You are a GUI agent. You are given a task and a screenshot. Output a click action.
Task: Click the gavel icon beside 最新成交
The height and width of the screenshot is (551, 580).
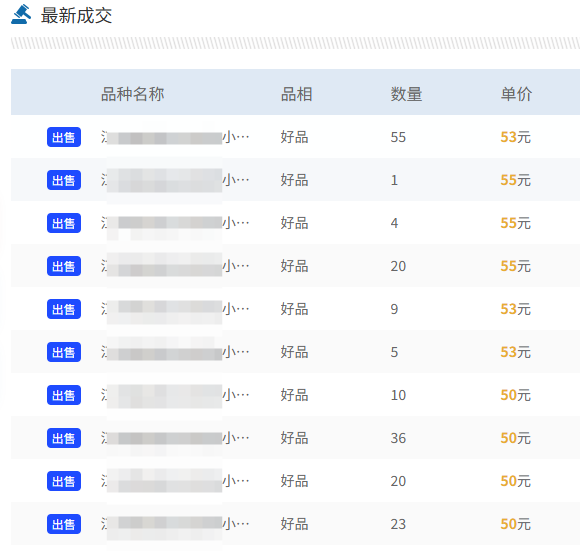(x=21, y=14)
